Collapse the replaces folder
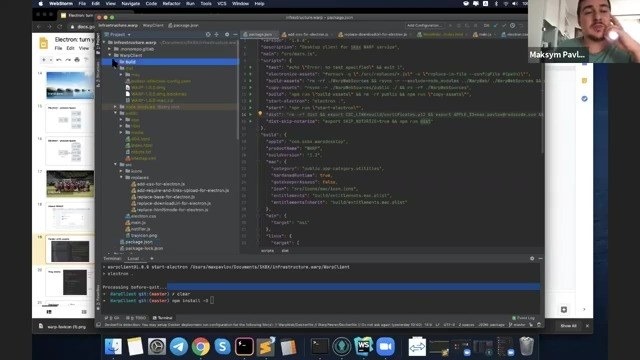The height and width of the screenshot is (360, 640). [x=121, y=178]
